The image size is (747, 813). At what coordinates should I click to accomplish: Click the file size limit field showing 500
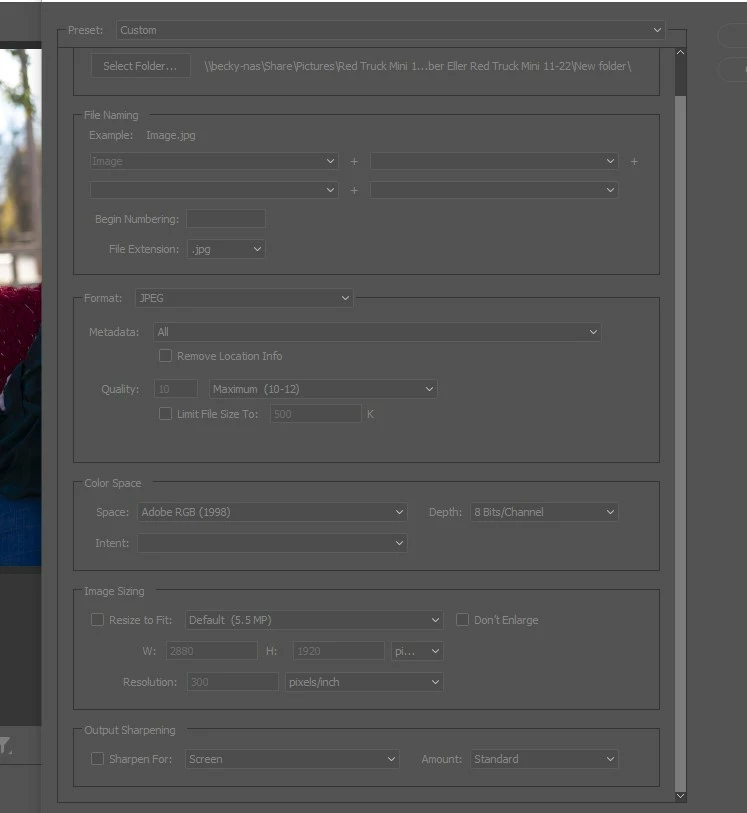click(315, 414)
